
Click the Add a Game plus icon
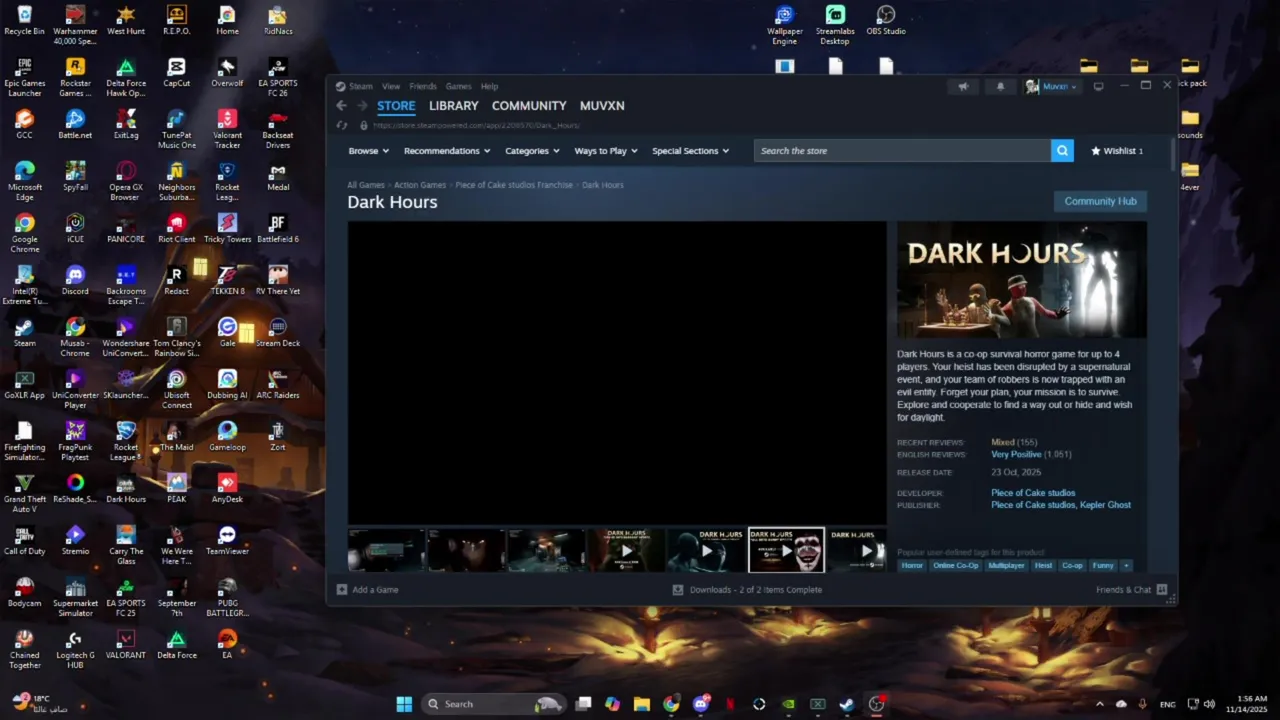342,590
